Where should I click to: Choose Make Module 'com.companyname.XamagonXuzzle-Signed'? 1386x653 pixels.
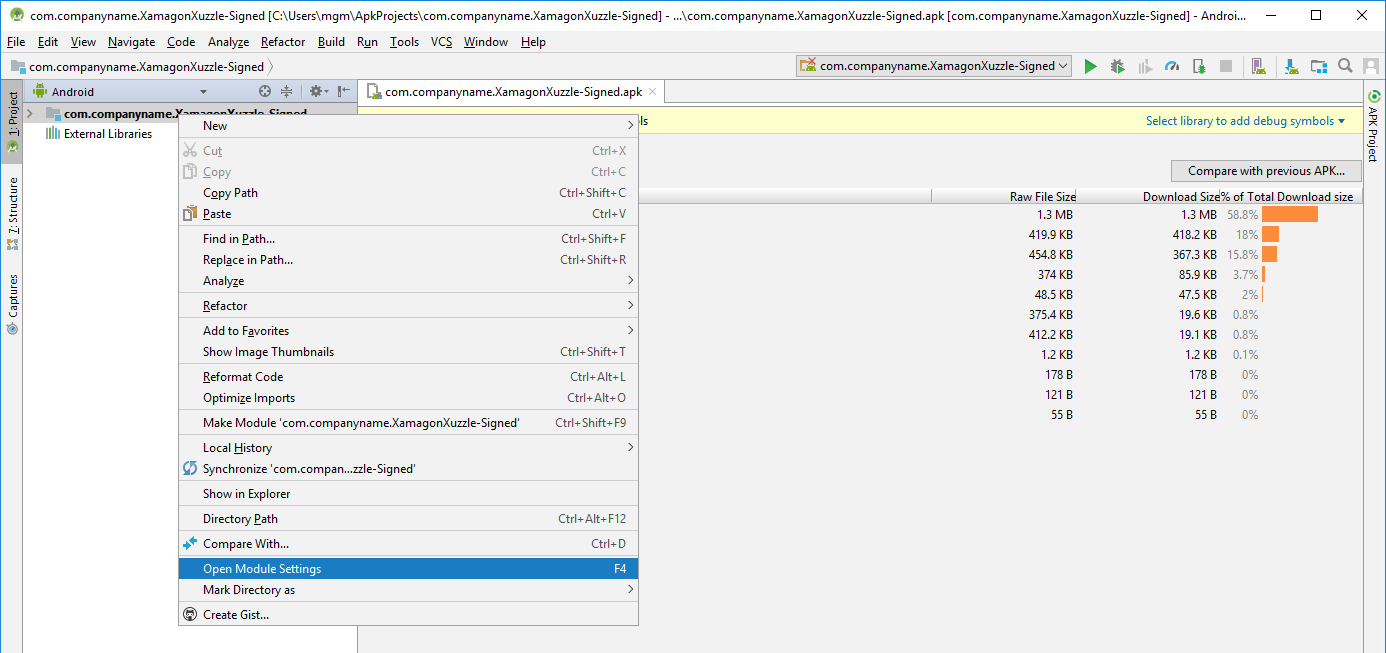coord(408,423)
